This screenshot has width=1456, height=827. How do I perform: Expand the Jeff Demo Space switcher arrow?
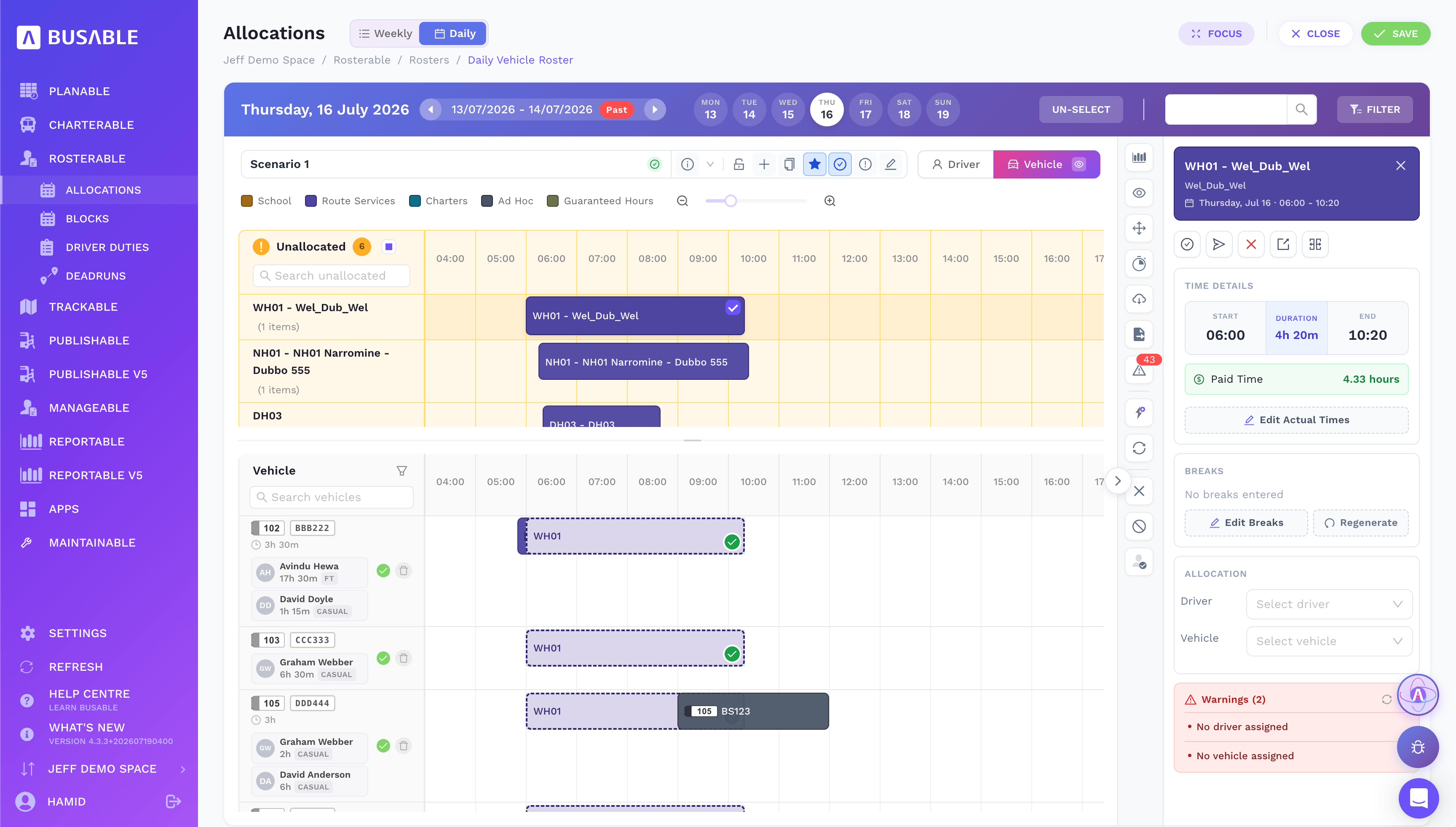click(x=183, y=769)
